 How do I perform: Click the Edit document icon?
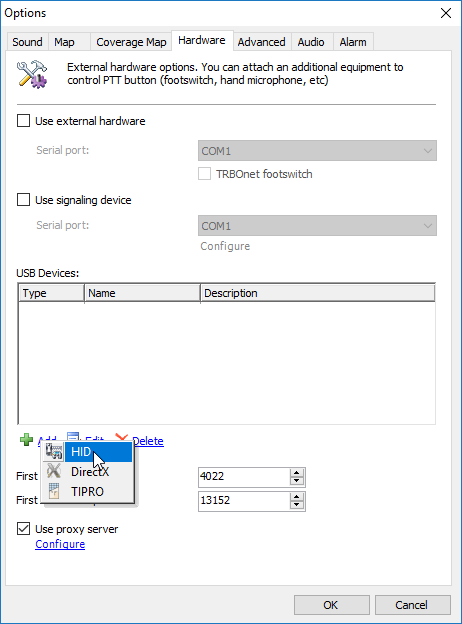(73, 437)
